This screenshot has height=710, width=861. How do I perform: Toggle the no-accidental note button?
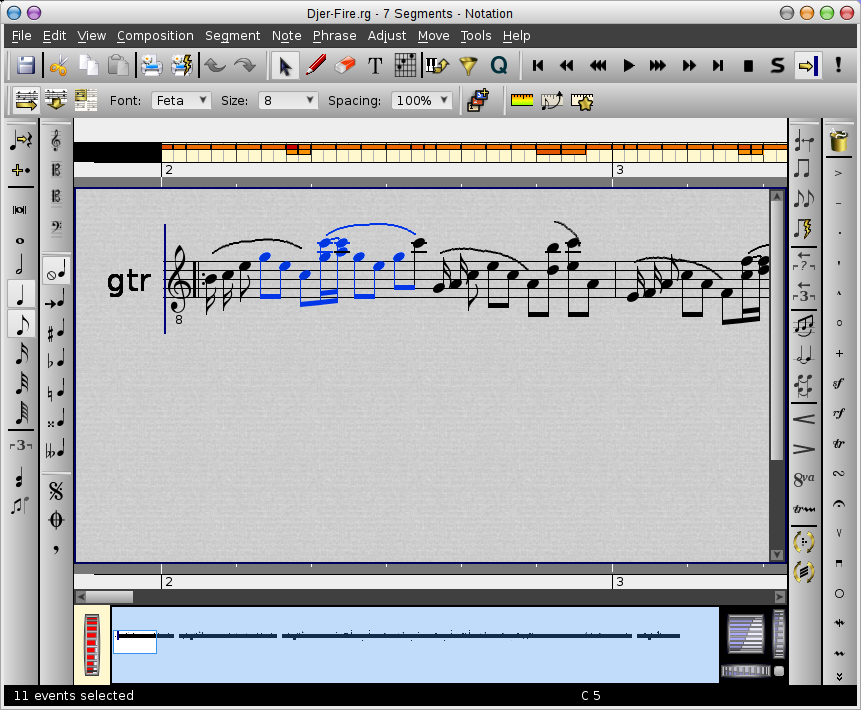[56, 270]
